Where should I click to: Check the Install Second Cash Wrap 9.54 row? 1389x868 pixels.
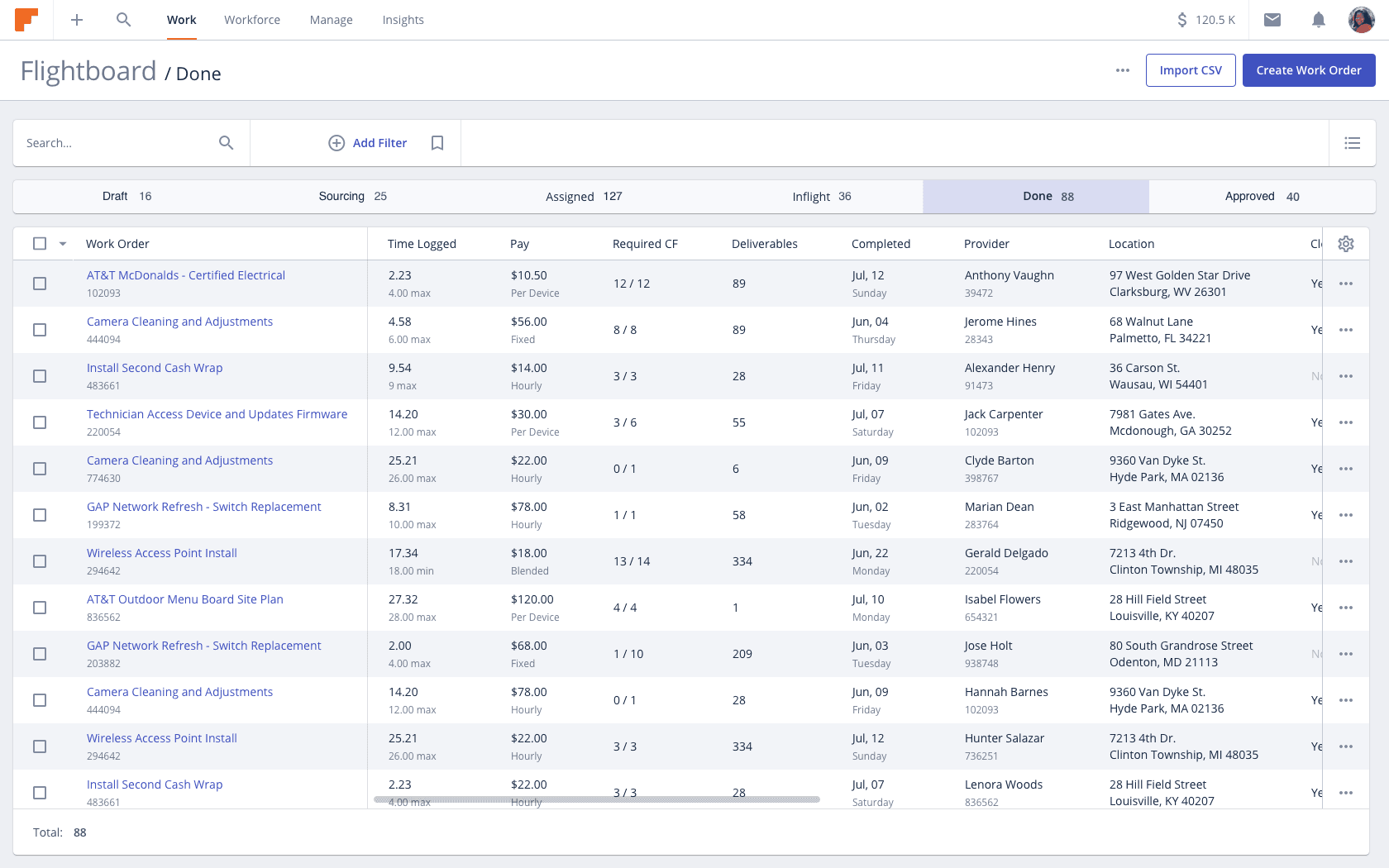point(40,376)
